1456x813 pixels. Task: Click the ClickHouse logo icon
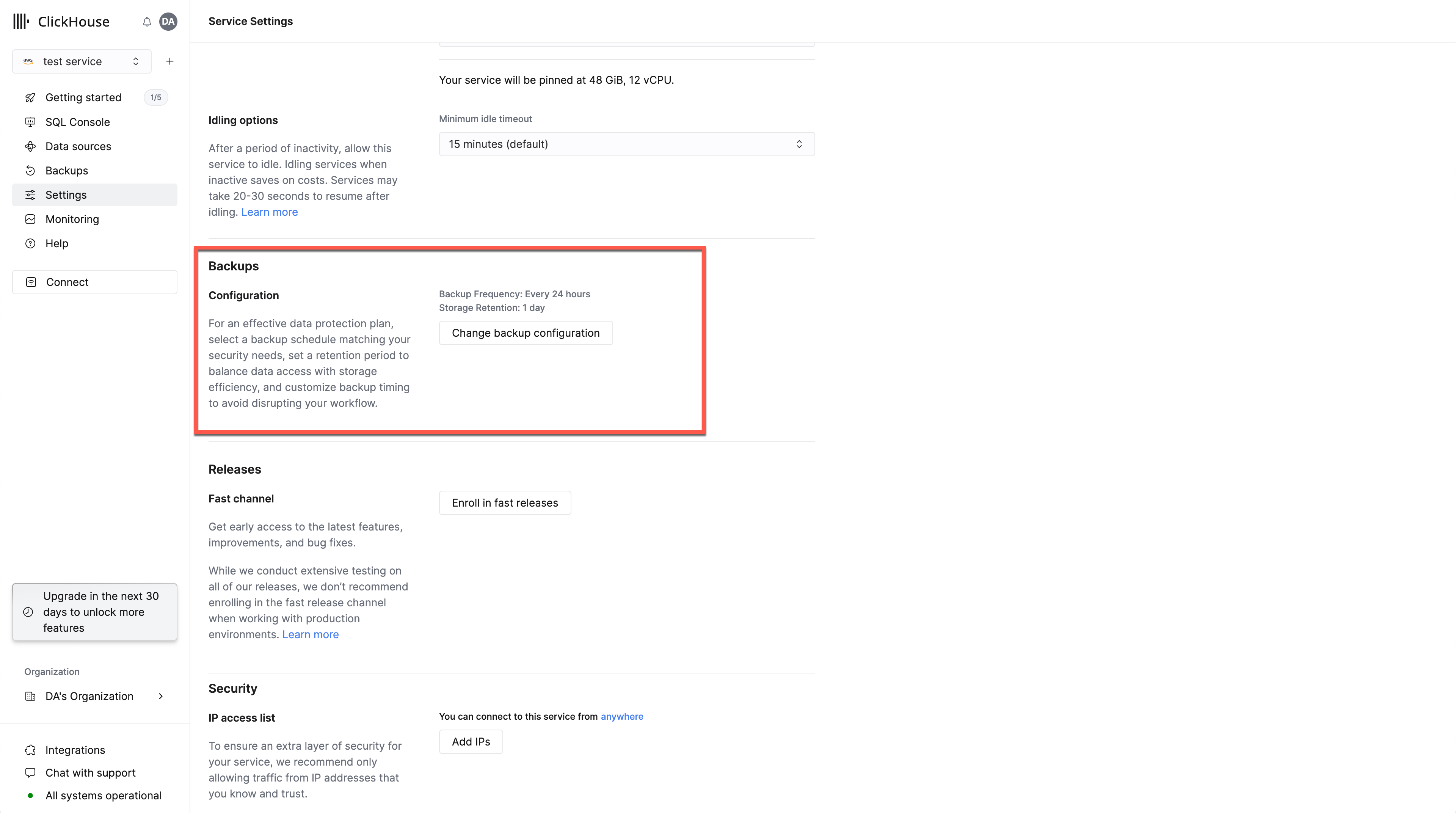[20, 21]
